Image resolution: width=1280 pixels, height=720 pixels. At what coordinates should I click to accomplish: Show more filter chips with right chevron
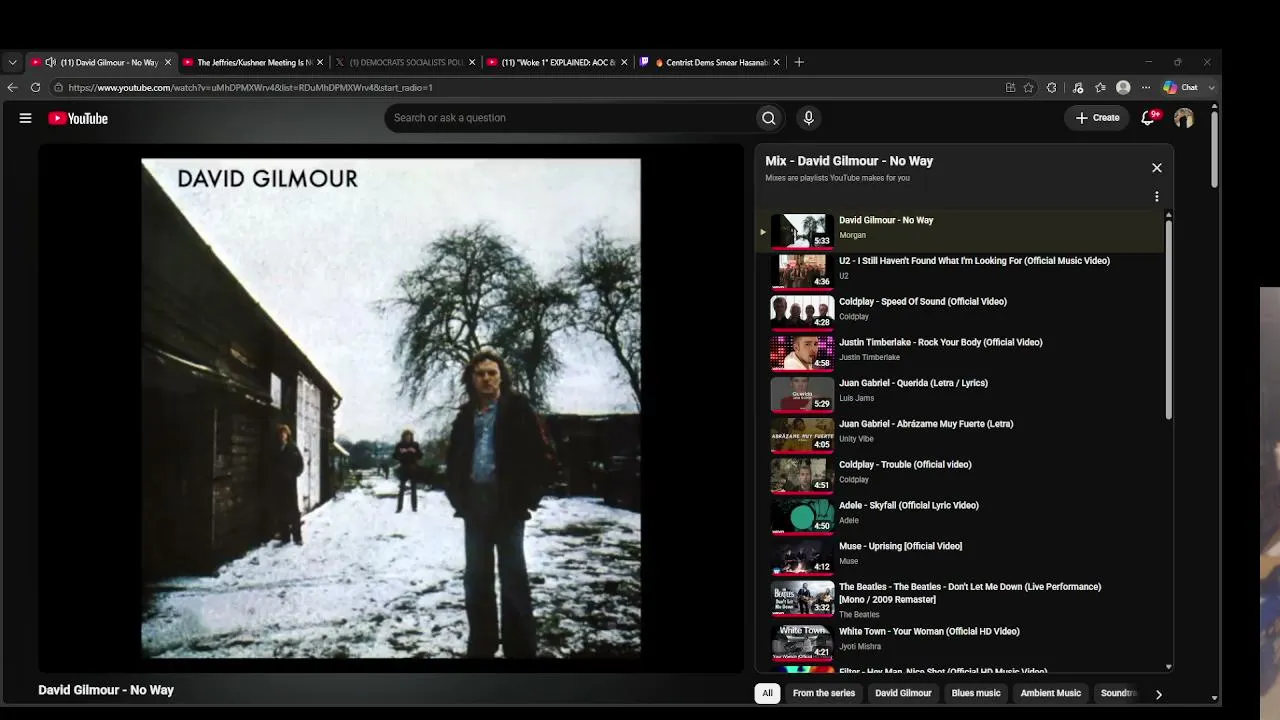coord(1158,694)
